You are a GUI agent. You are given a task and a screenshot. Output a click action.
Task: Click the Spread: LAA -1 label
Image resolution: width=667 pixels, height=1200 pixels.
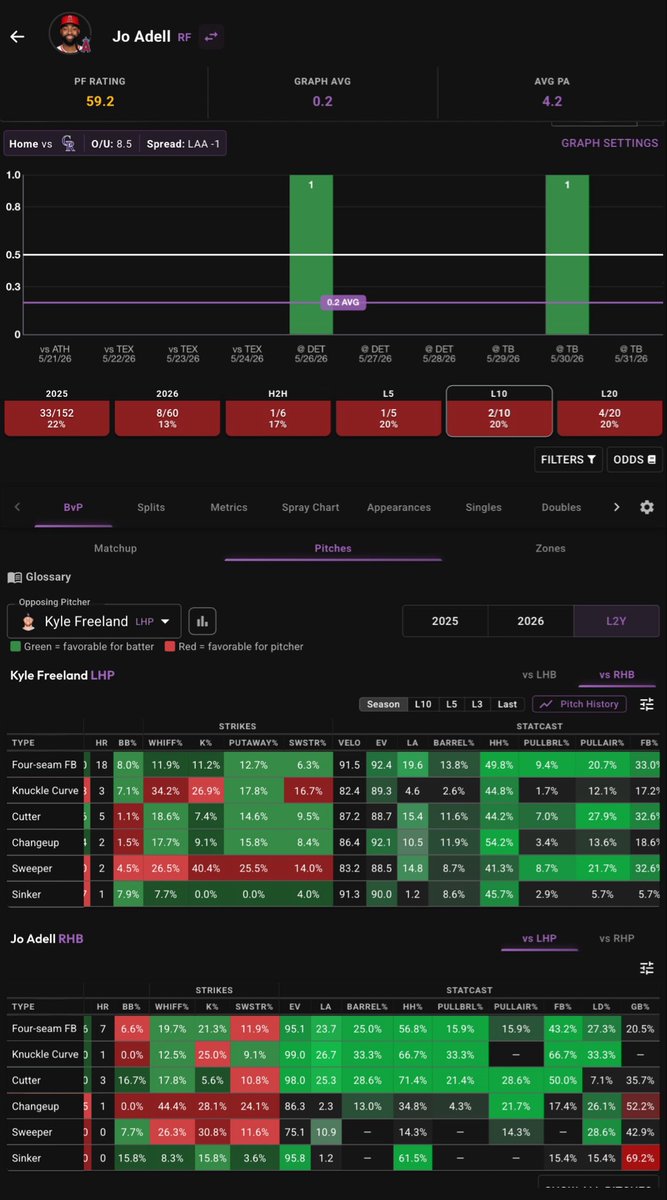[184, 144]
